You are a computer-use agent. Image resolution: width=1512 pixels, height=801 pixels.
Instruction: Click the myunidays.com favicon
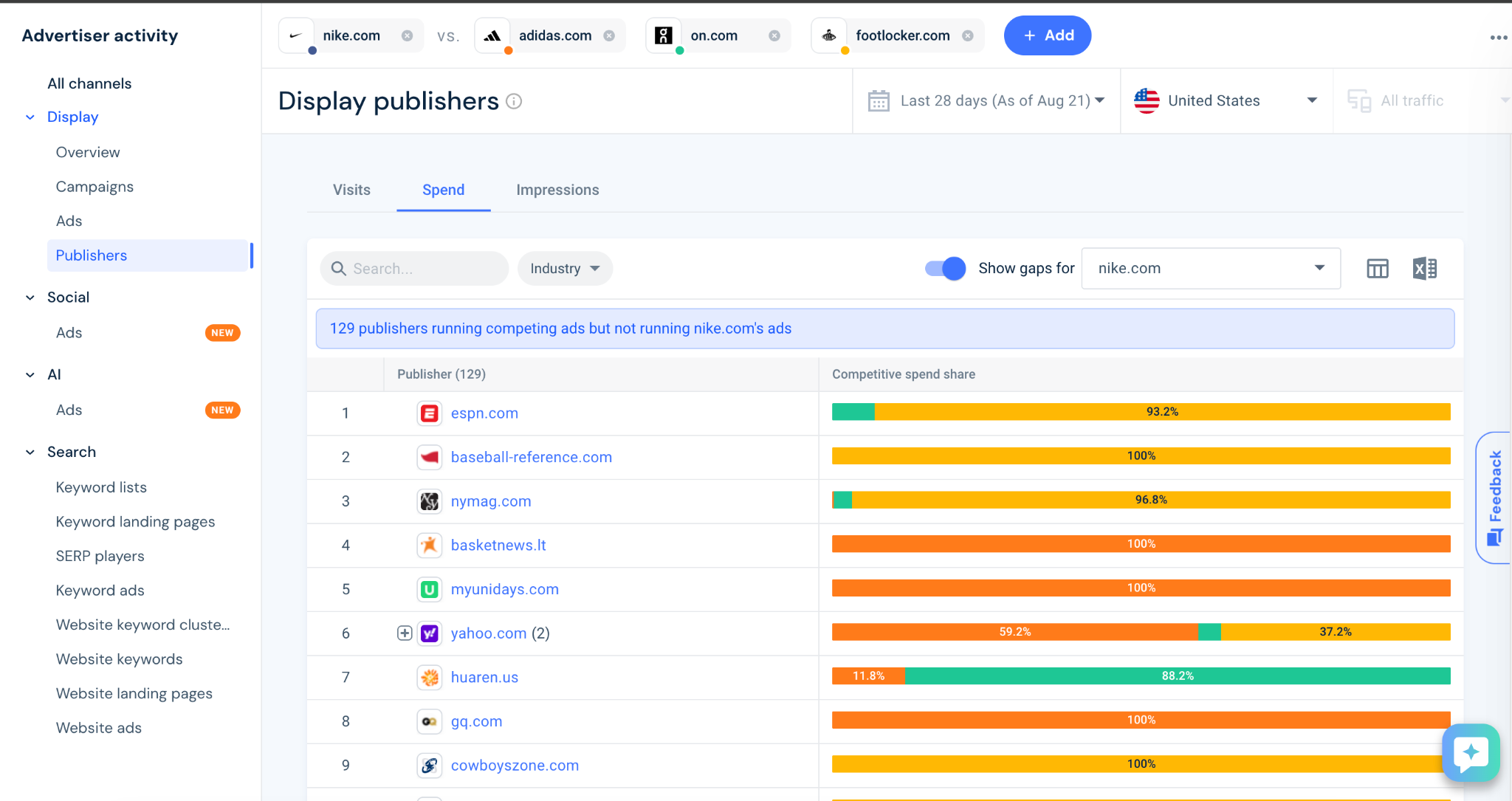[x=430, y=589]
